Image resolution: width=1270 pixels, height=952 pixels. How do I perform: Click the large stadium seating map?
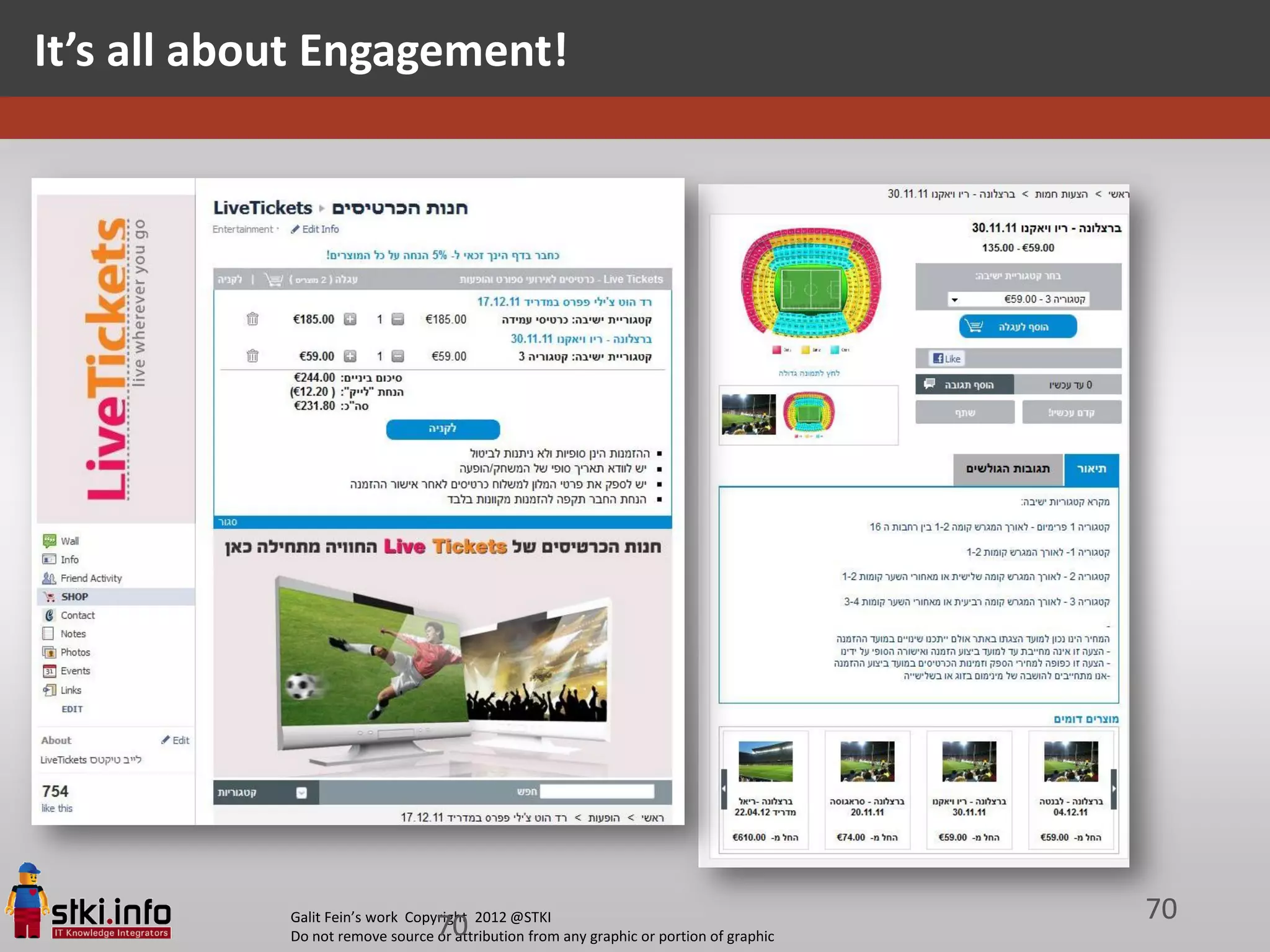(810, 282)
